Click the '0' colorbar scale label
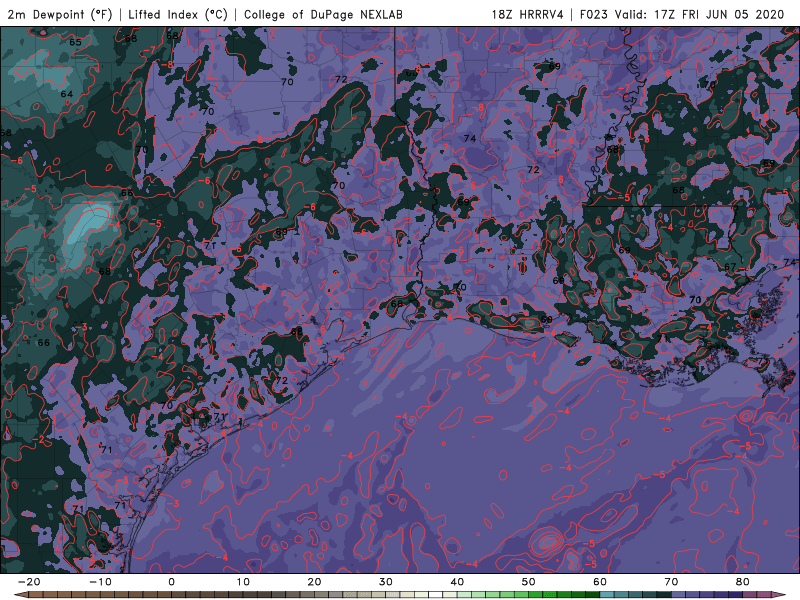Screen dimensions: 800x600 (171, 582)
